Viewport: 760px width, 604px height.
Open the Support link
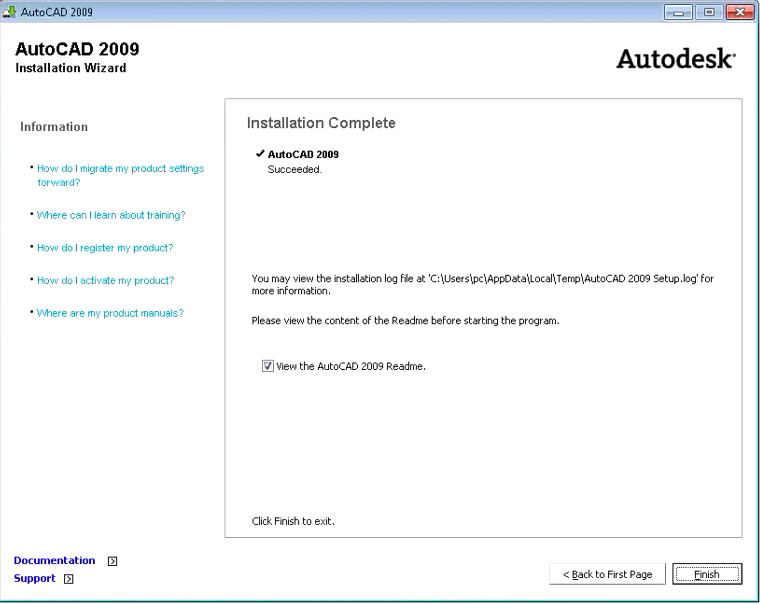tap(34, 578)
